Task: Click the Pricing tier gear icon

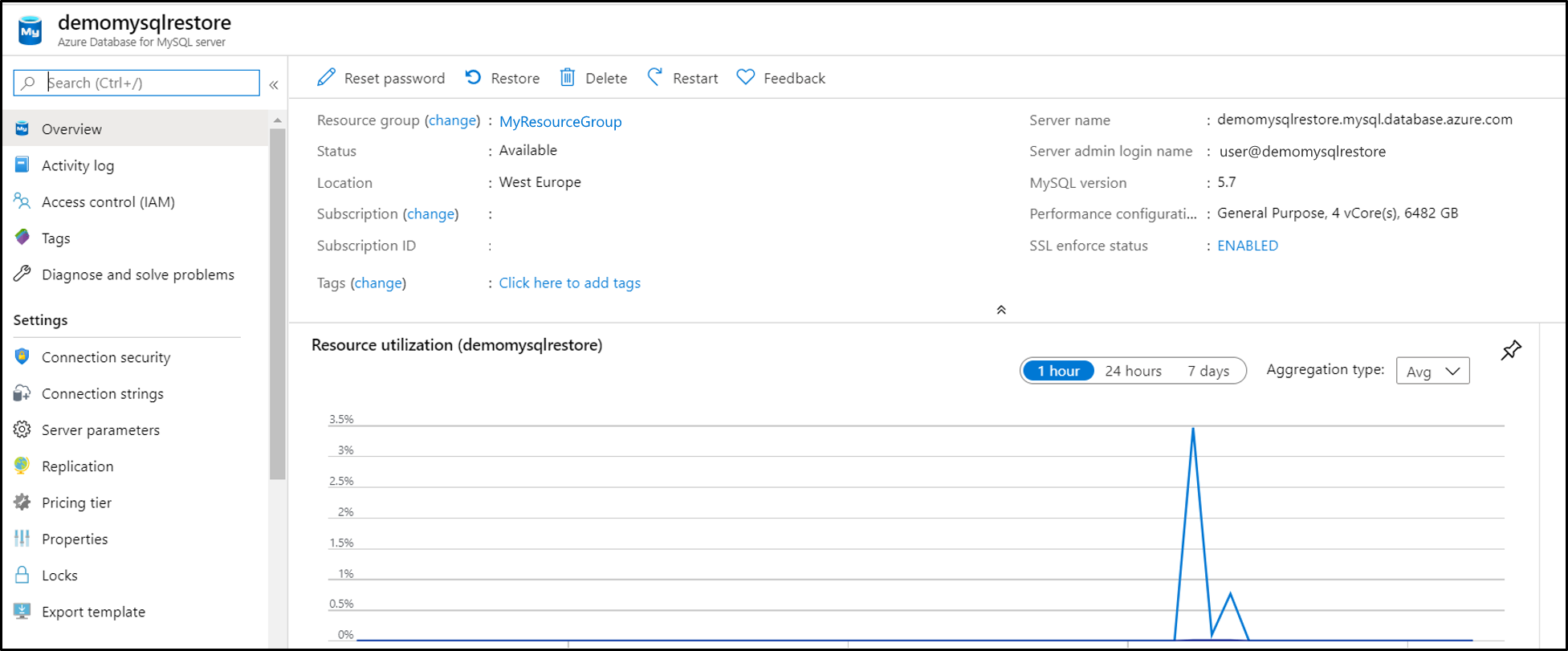Action: 22,502
